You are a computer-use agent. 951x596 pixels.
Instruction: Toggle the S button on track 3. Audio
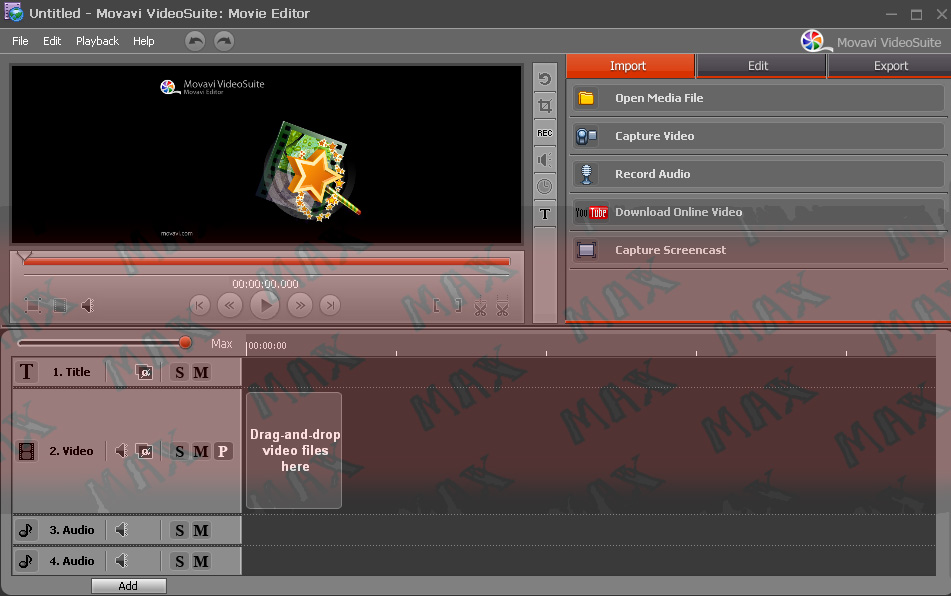coord(180,531)
